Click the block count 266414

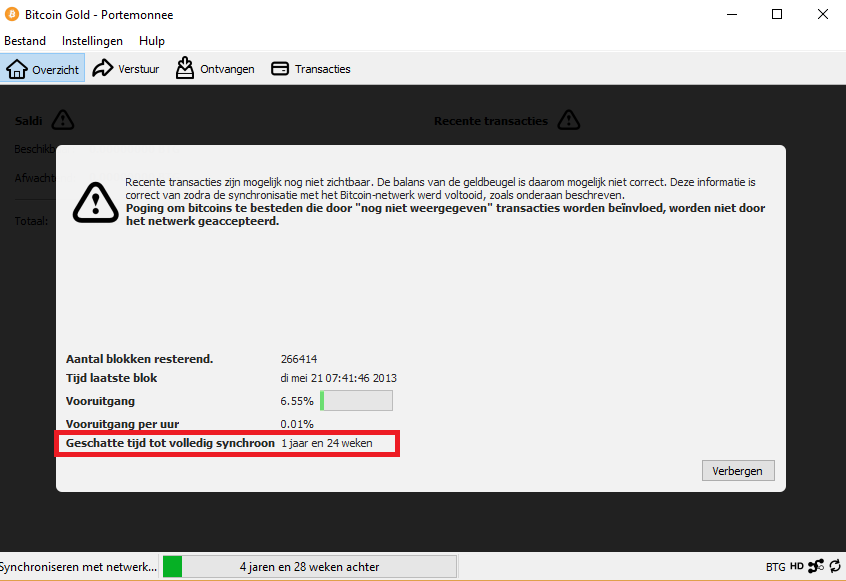[x=299, y=359]
